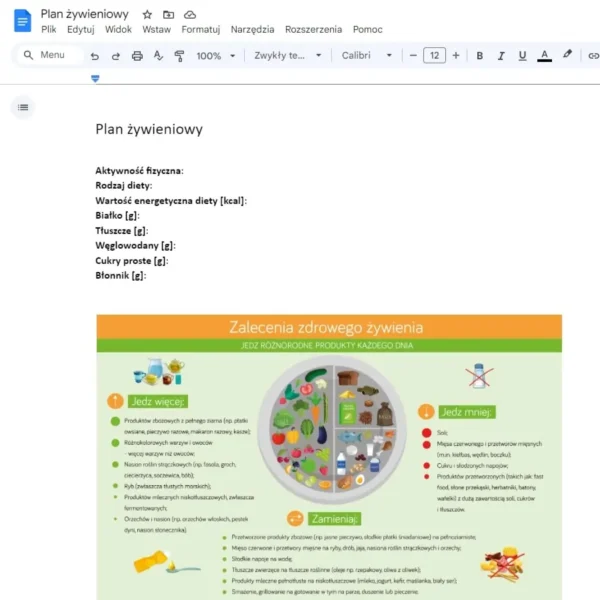Select the Paint format roller icon
The height and width of the screenshot is (600, 600).
(x=179, y=56)
